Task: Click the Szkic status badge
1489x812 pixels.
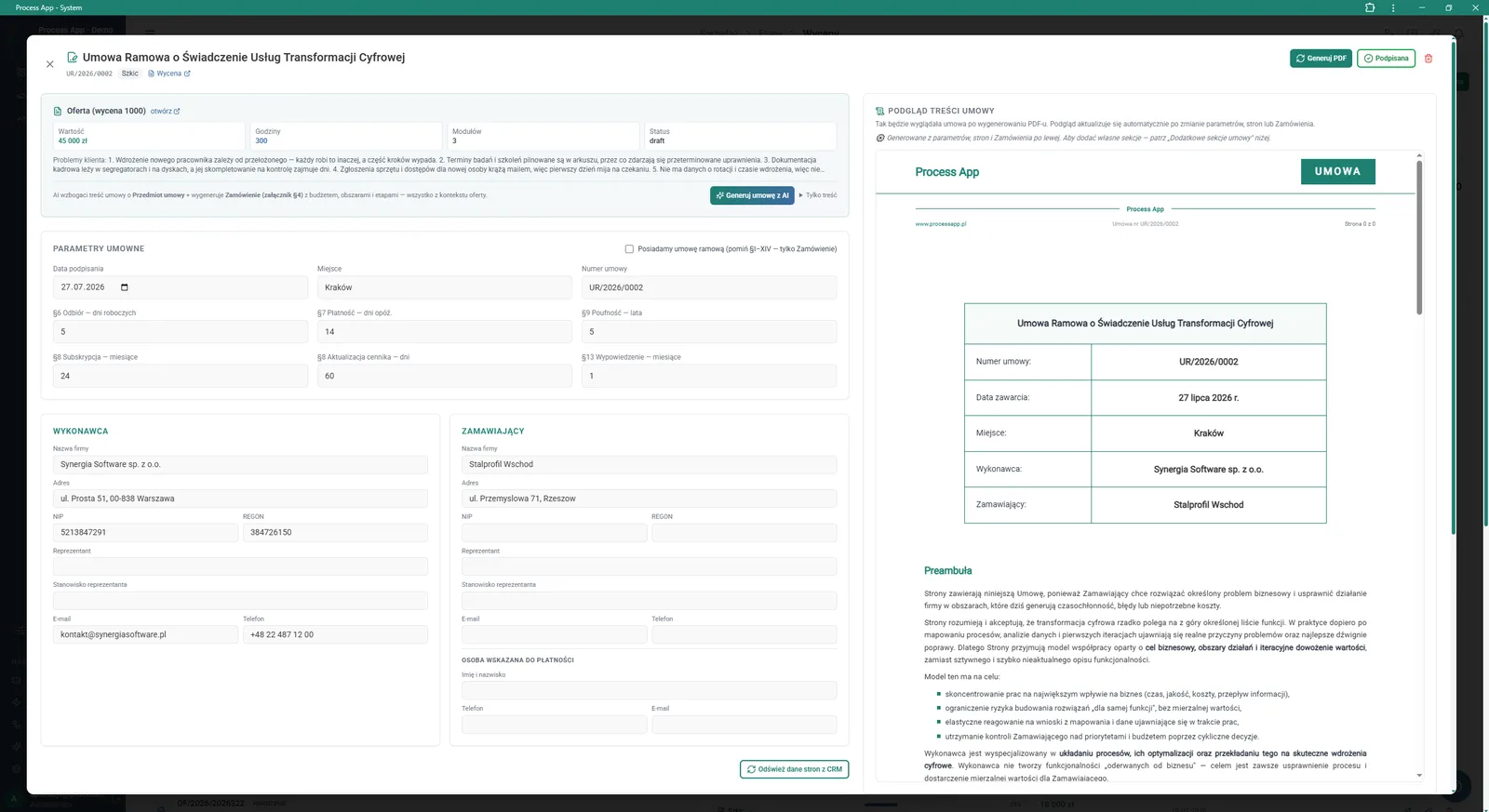Action: pyautogui.click(x=130, y=73)
